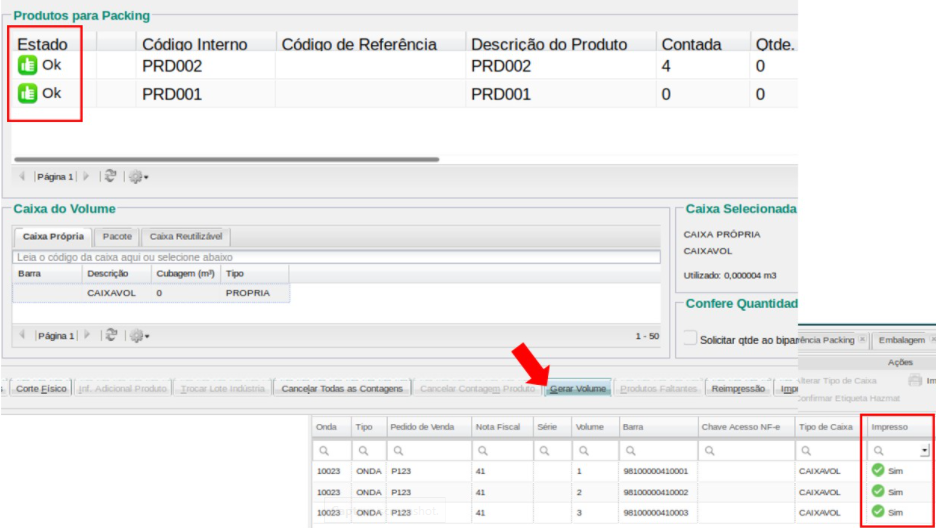The width and height of the screenshot is (936, 528).
Task: Click Cancelar Todas as Contagens button
Action: [342, 389]
